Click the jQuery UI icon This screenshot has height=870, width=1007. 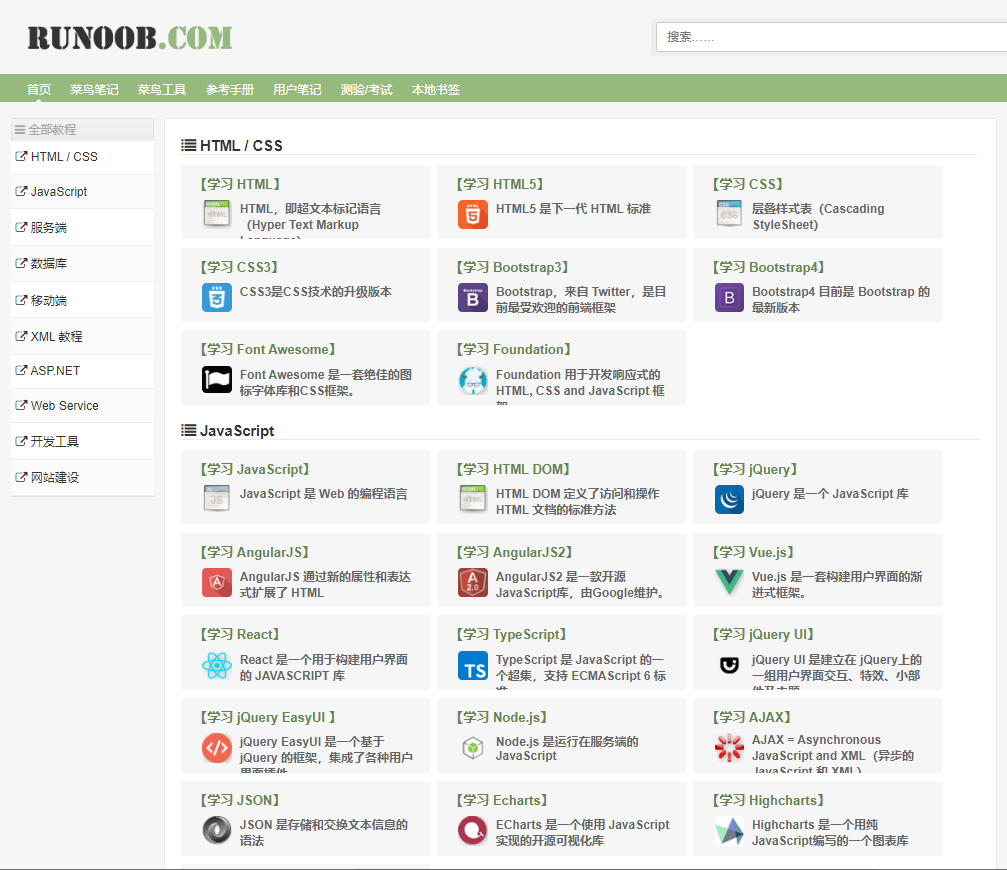729,665
